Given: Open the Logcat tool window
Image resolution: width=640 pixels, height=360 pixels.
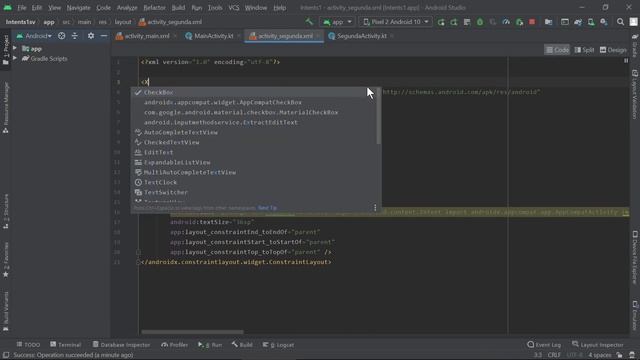Looking at the screenshot, I should [278, 345].
